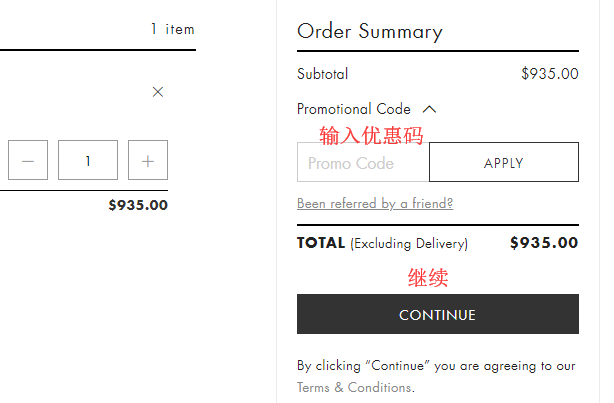Image resolution: width=614 pixels, height=403 pixels.
Task: Collapse the Promotional Code chevron arrow
Action: (430, 109)
